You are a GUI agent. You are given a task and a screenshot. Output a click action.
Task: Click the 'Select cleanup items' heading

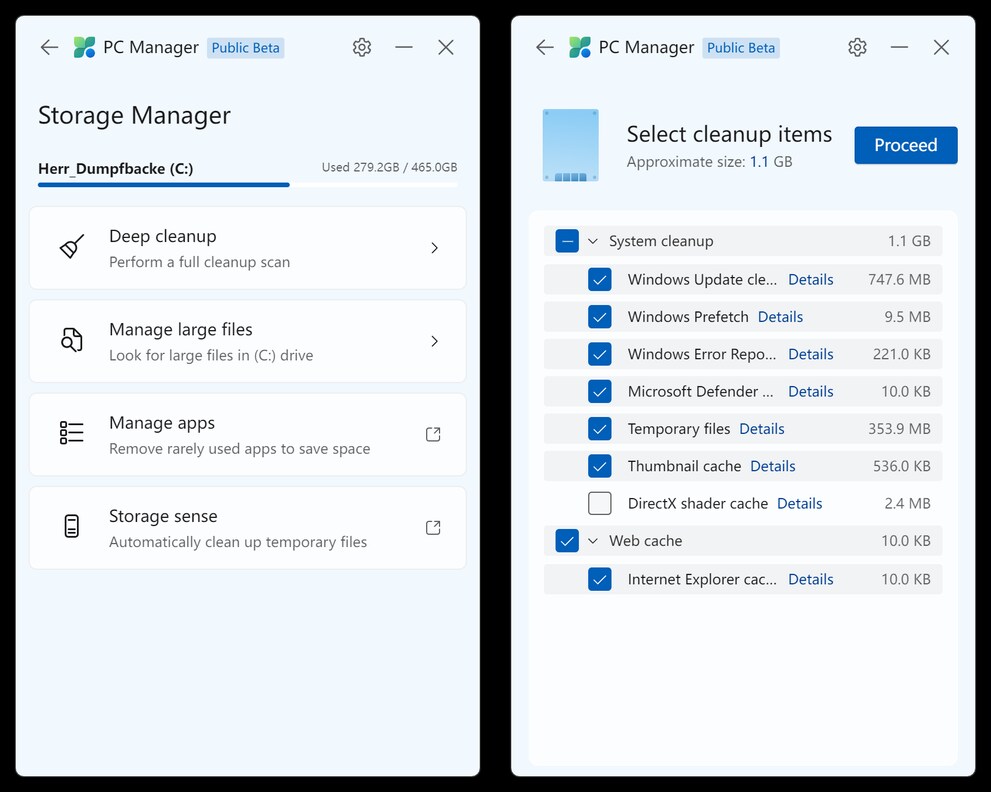point(729,134)
